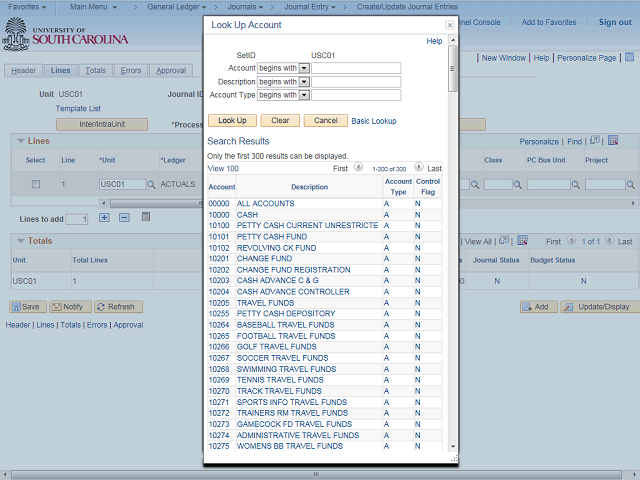This screenshot has width=640, height=480.
Task: Show next results page arrow
Action: [419, 167]
